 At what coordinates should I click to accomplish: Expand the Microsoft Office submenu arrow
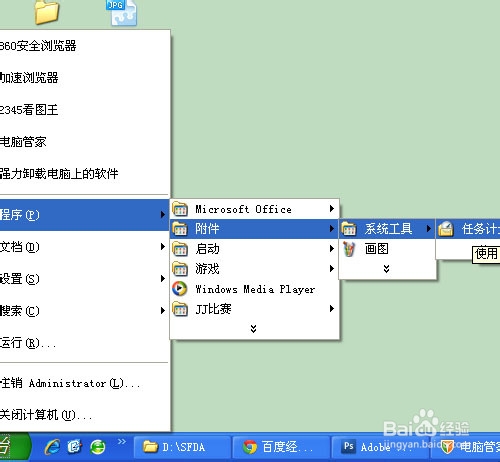click(331, 209)
